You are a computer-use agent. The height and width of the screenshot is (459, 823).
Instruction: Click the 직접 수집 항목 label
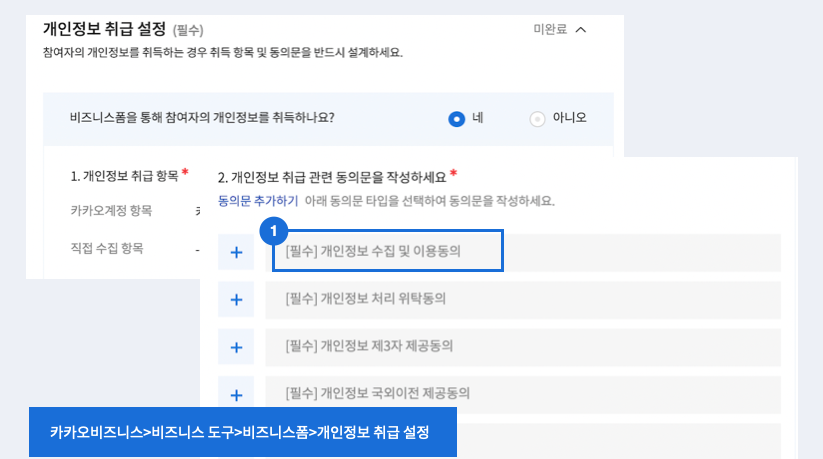(x=107, y=248)
